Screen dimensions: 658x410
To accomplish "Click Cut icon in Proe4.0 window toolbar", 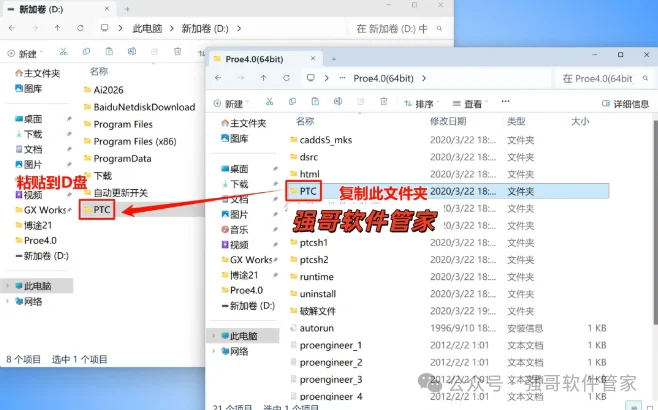I will [x=269, y=102].
